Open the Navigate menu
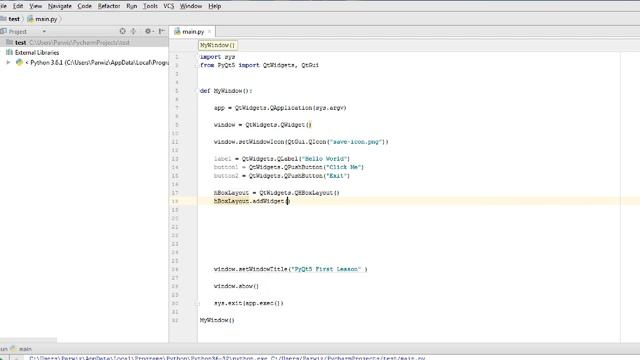 click(x=60, y=6)
